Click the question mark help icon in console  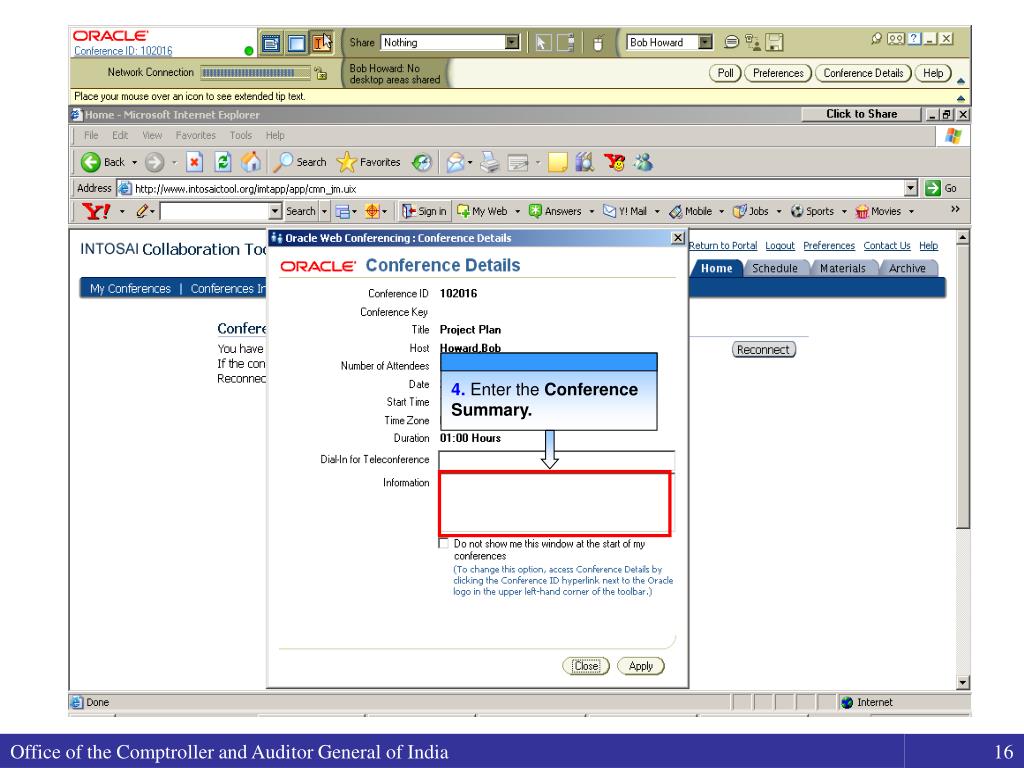915,39
